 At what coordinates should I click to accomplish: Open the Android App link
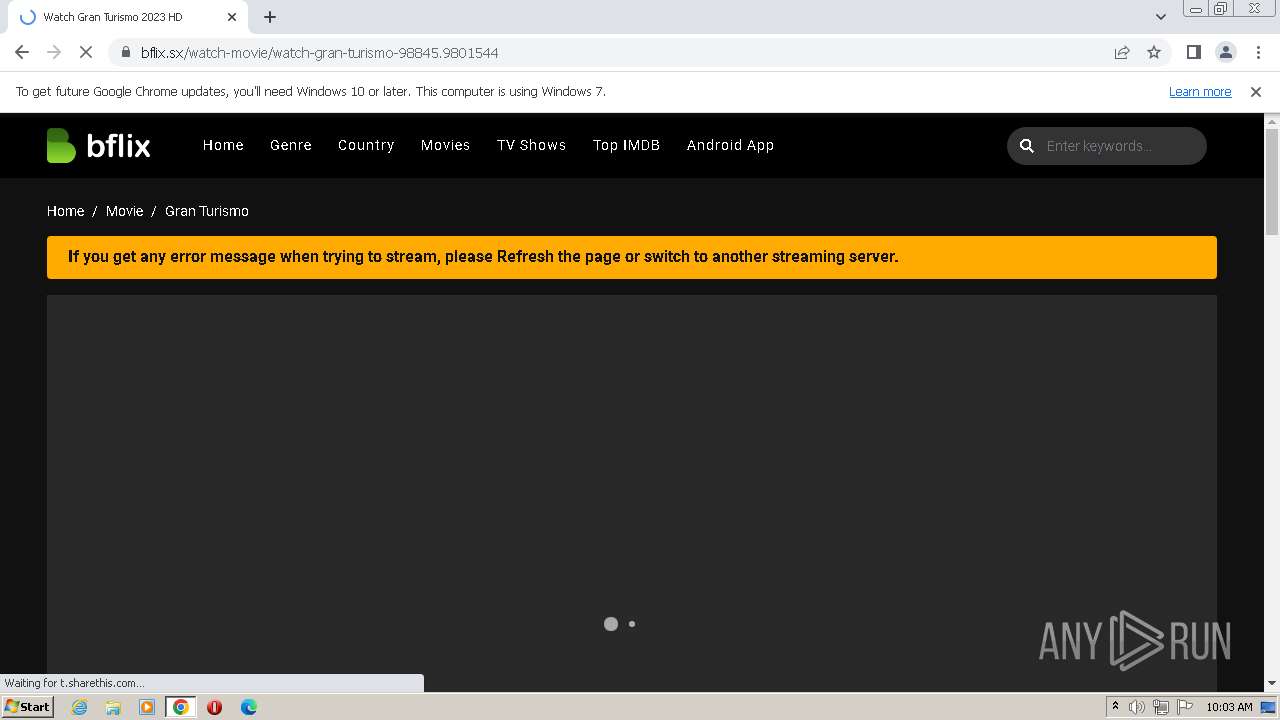tap(730, 145)
